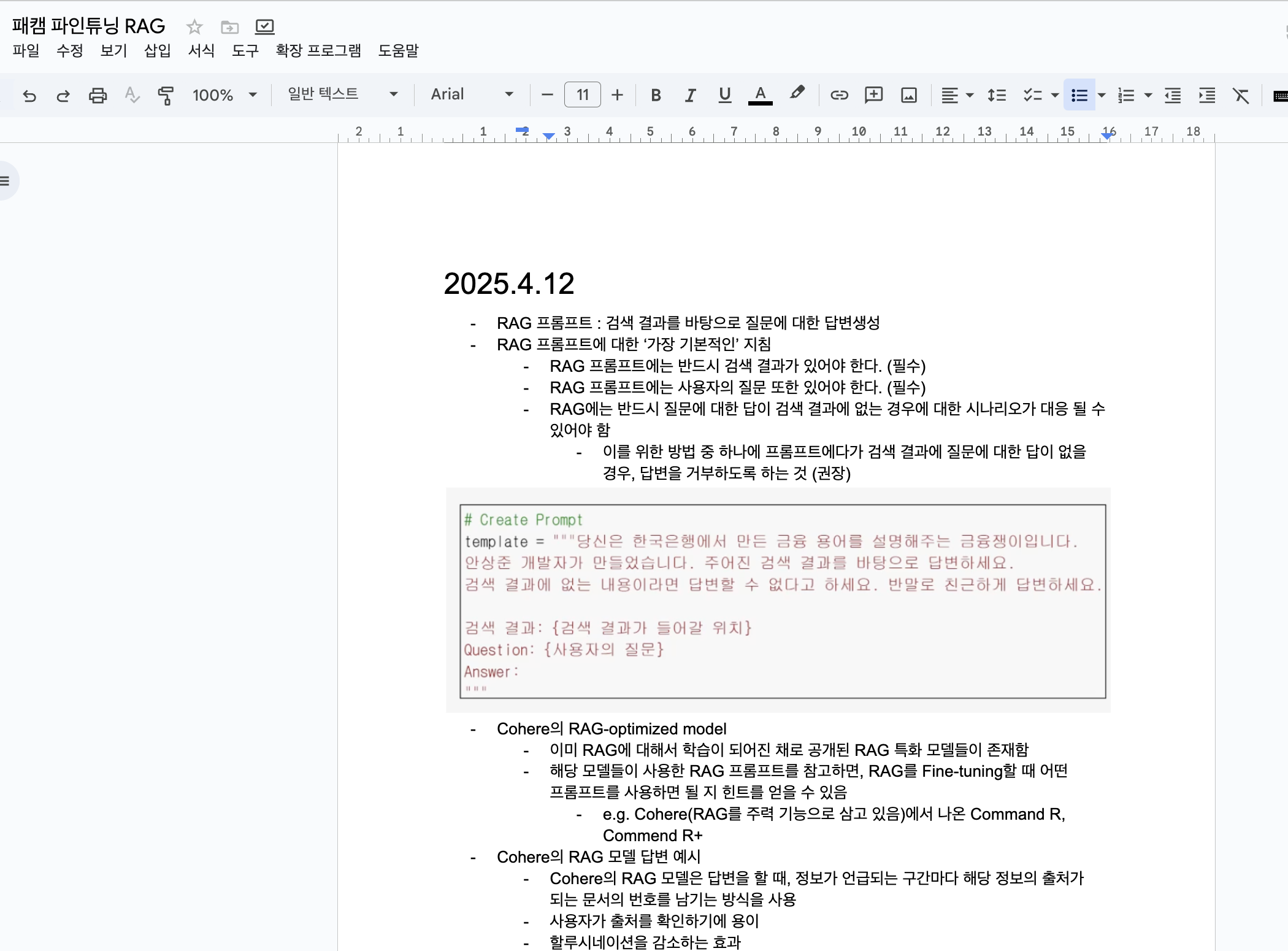Star the document 패캠 파인튜닝 RAG
The height and width of the screenshot is (951, 1288).
tap(194, 27)
